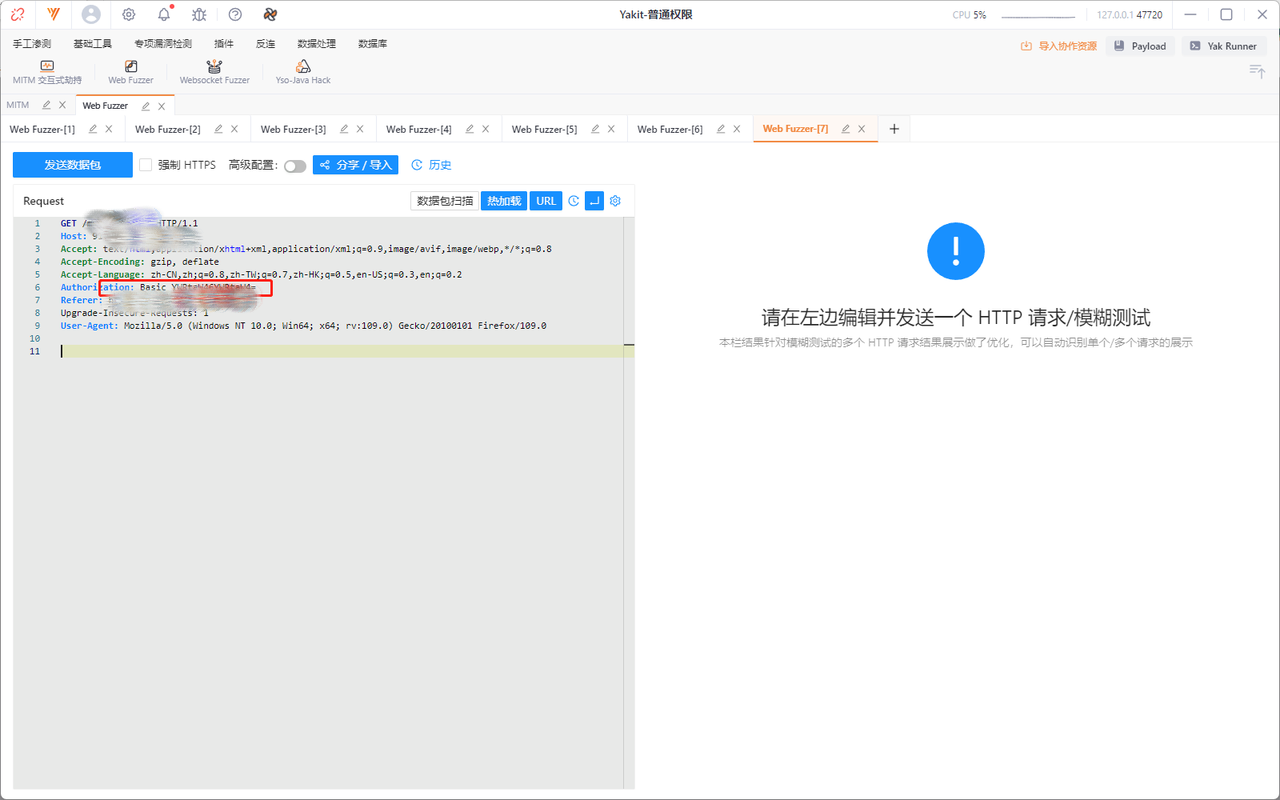Open the 插件 menu
1280x800 pixels.
224,44
